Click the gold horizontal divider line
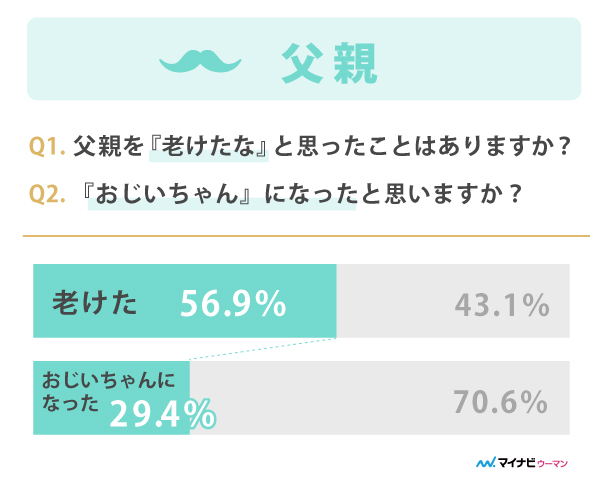Screen dimensions: 600x490 tap(306, 236)
